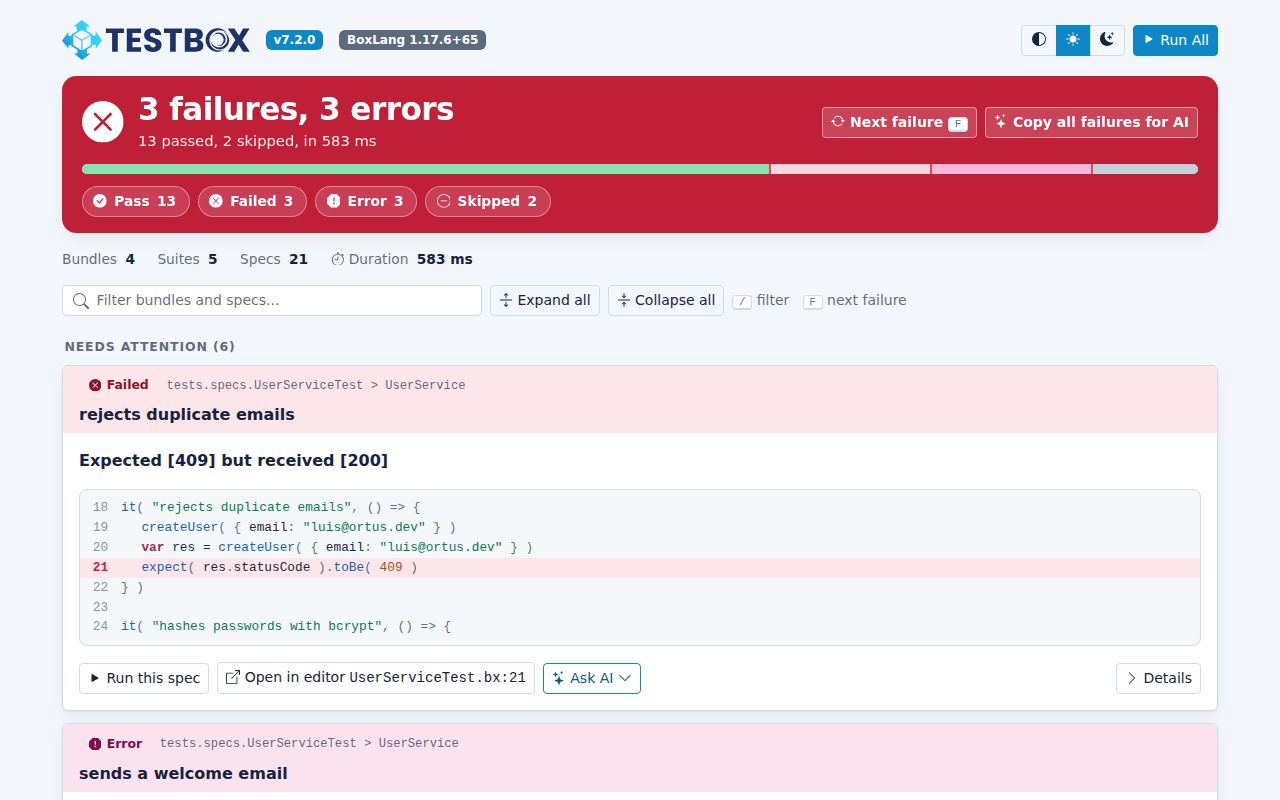Click the "sends a welcome email" spec title

pyautogui.click(x=183, y=773)
